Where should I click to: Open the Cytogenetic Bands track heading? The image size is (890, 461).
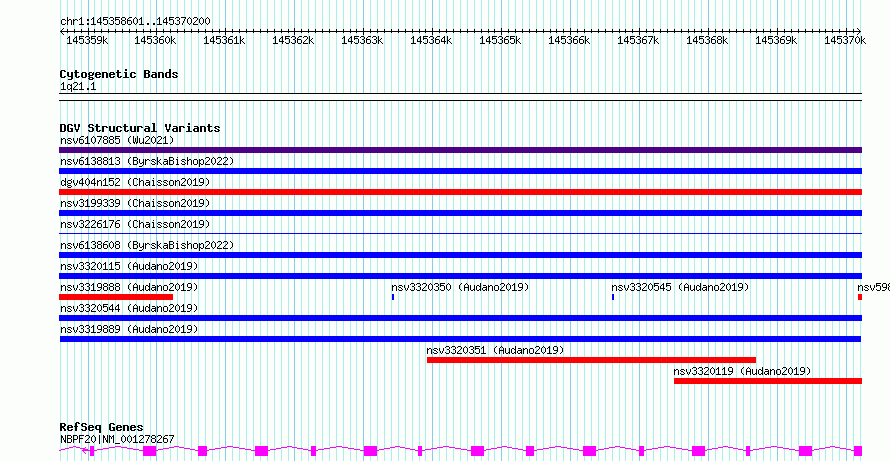click(119, 74)
